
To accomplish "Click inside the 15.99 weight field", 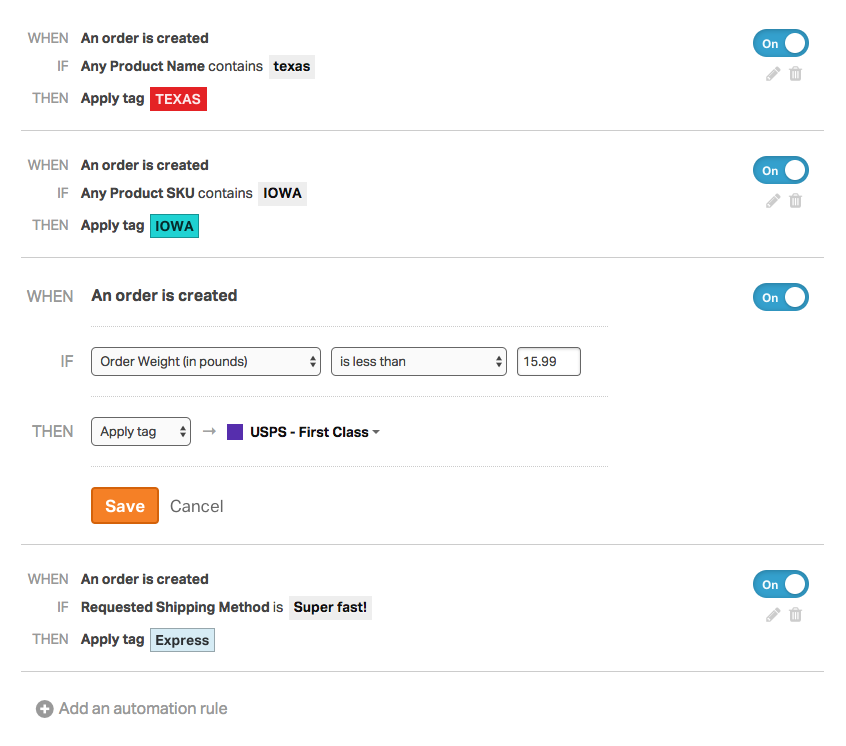I will [548, 361].
